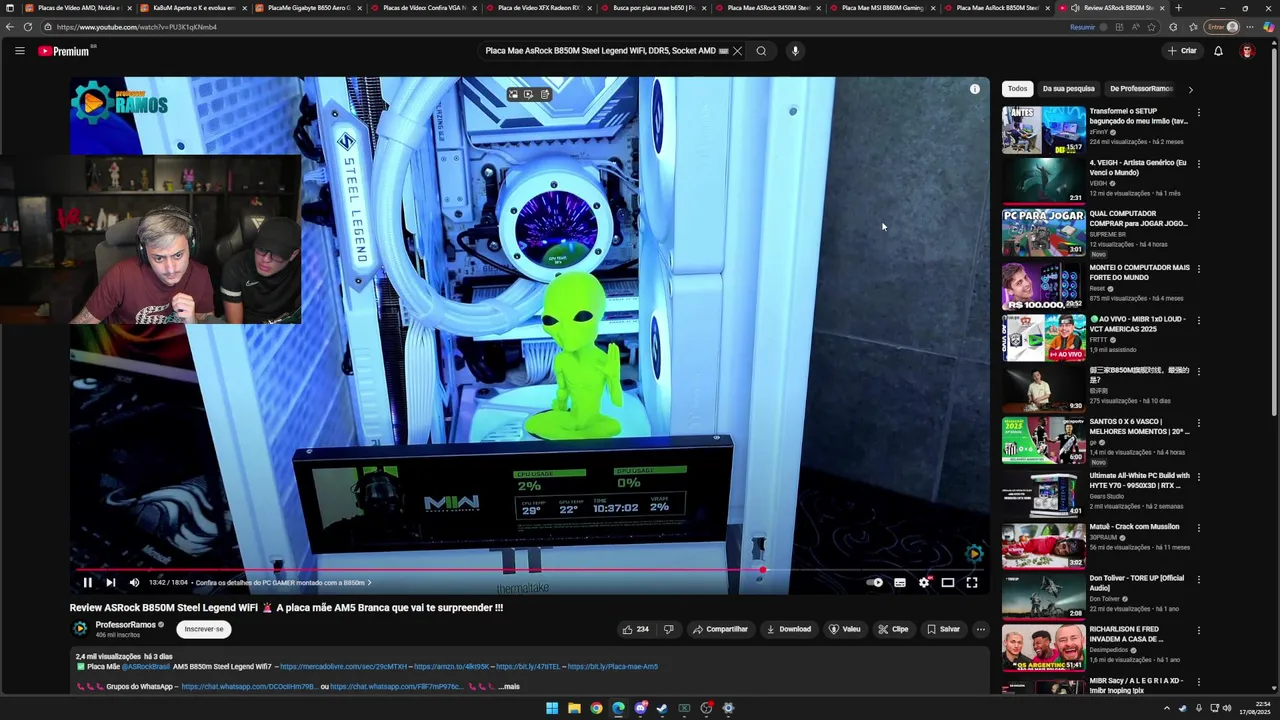1280x720 pixels.
Task: Open the ProfessorRamos channel name
Action: (125, 625)
